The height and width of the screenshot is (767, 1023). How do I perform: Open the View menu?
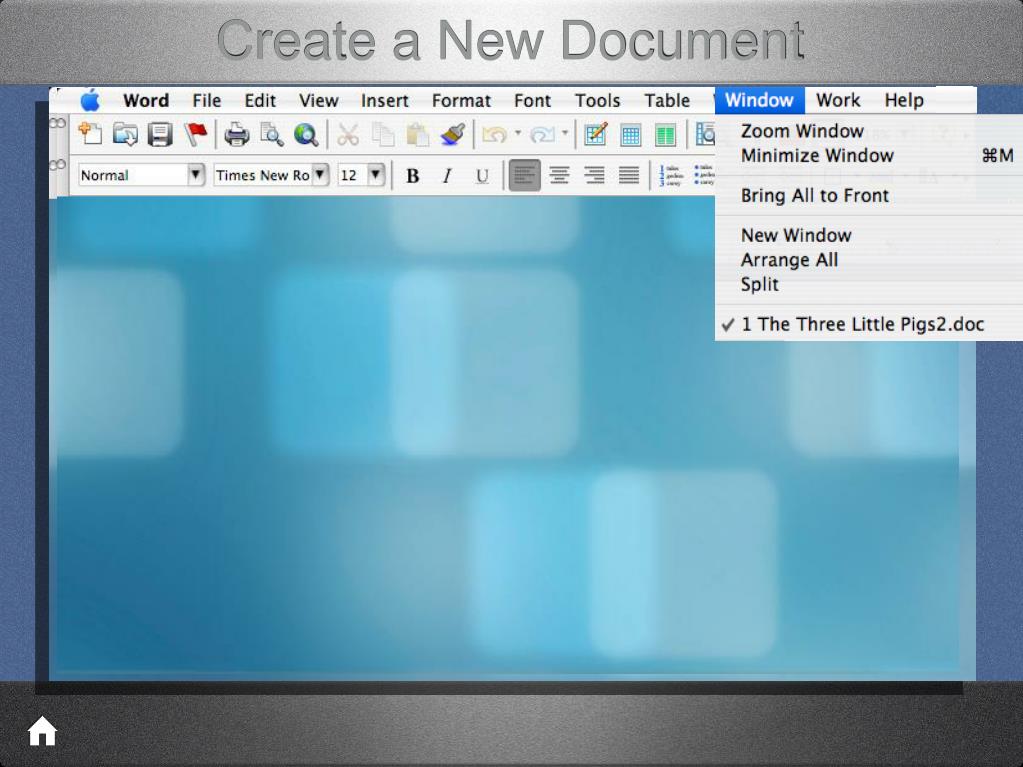[318, 100]
